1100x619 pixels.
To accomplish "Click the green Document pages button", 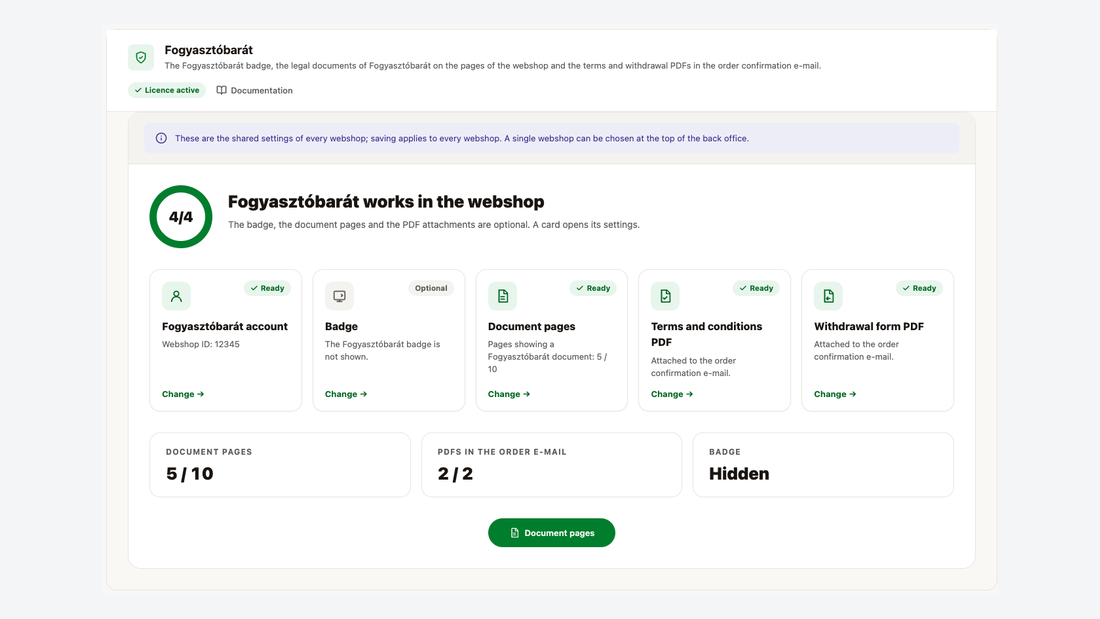I will click(x=551, y=533).
